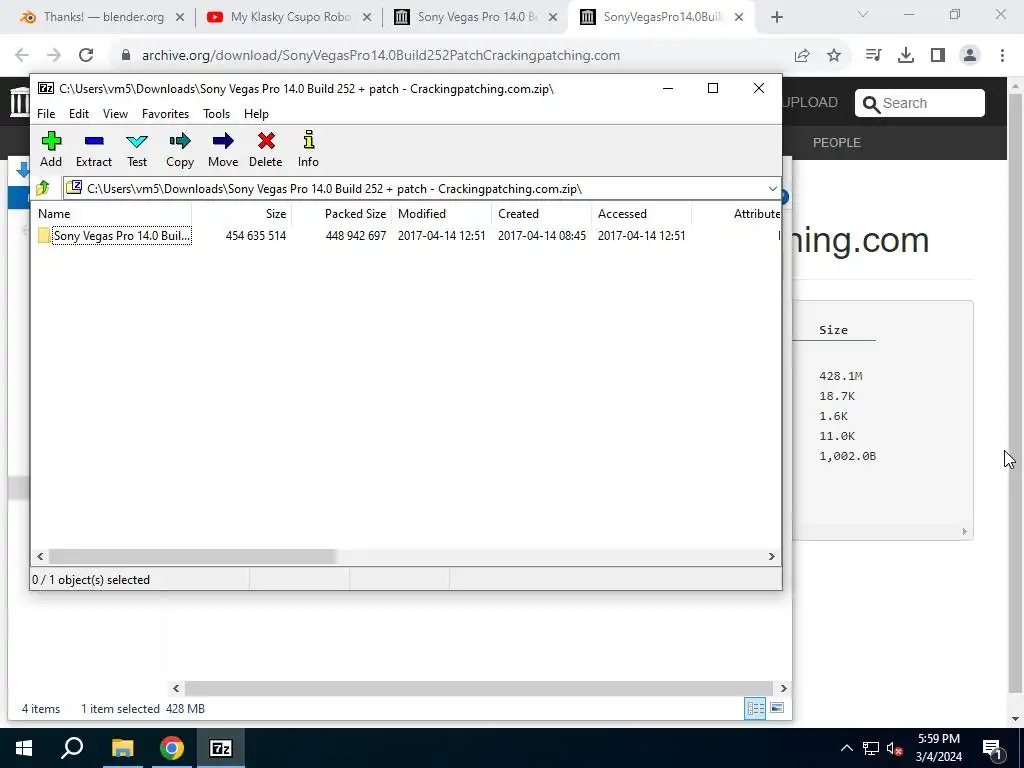Click the archive.org UPLOAD link
Viewport: 1024px width, 768px height.
coord(810,103)
